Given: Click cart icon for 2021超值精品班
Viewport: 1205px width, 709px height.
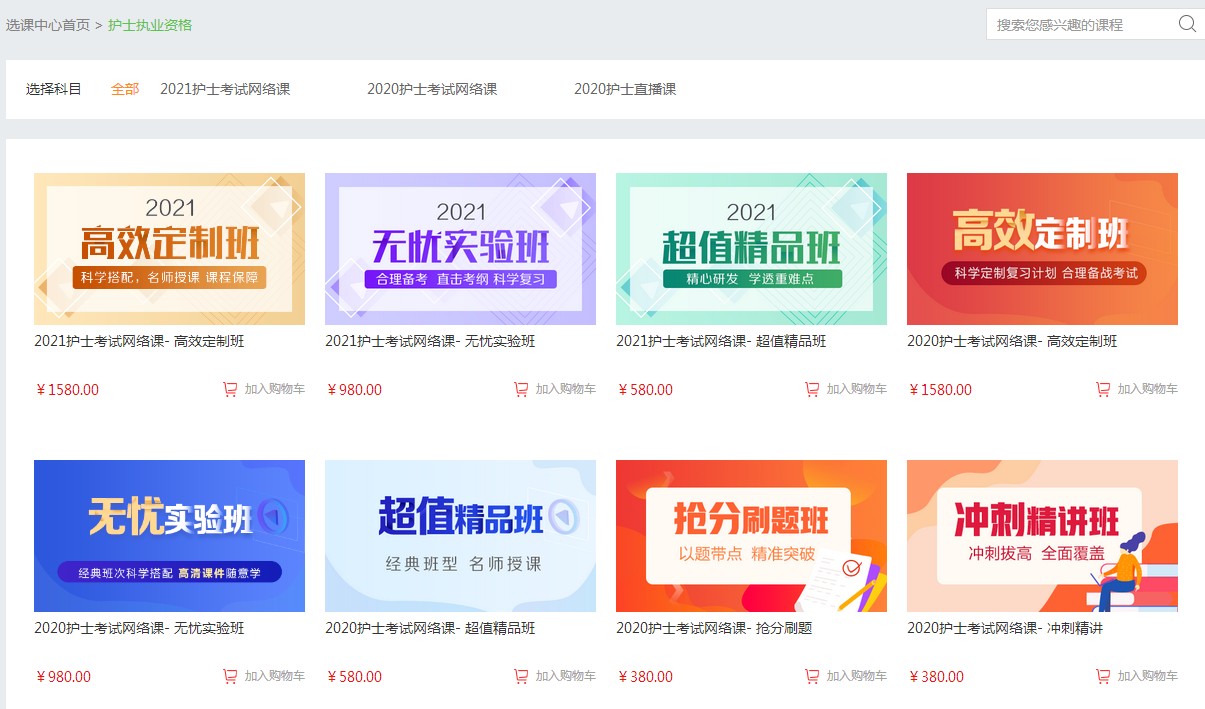Looking at the screenshot, I should pos(811,389).
